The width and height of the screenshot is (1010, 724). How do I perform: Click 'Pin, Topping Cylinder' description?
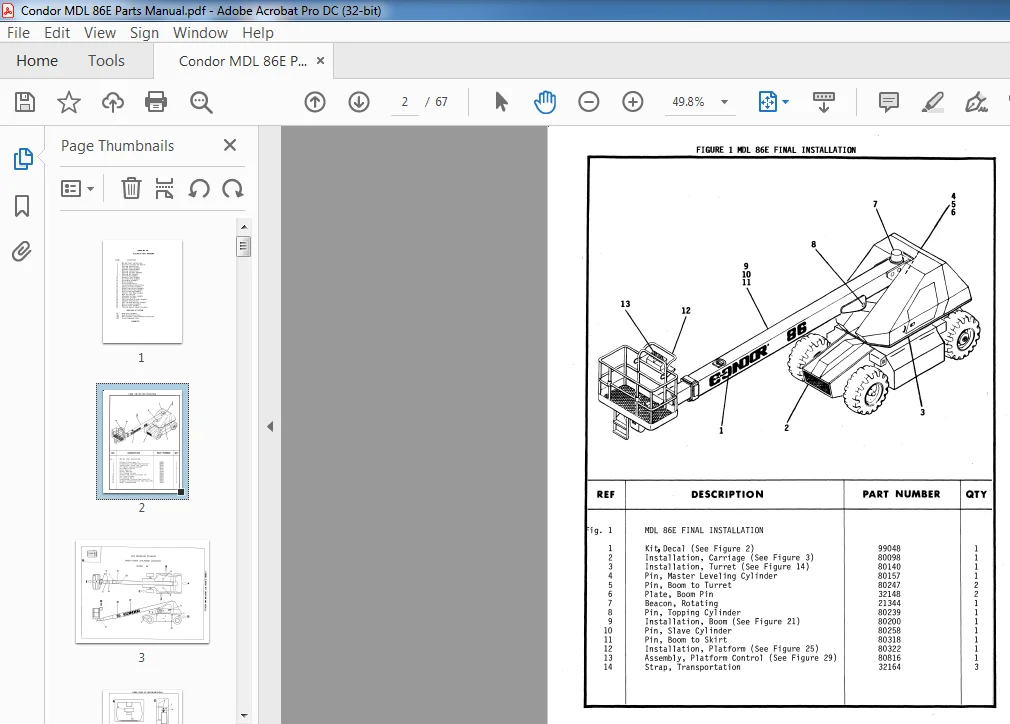point(692,613)
